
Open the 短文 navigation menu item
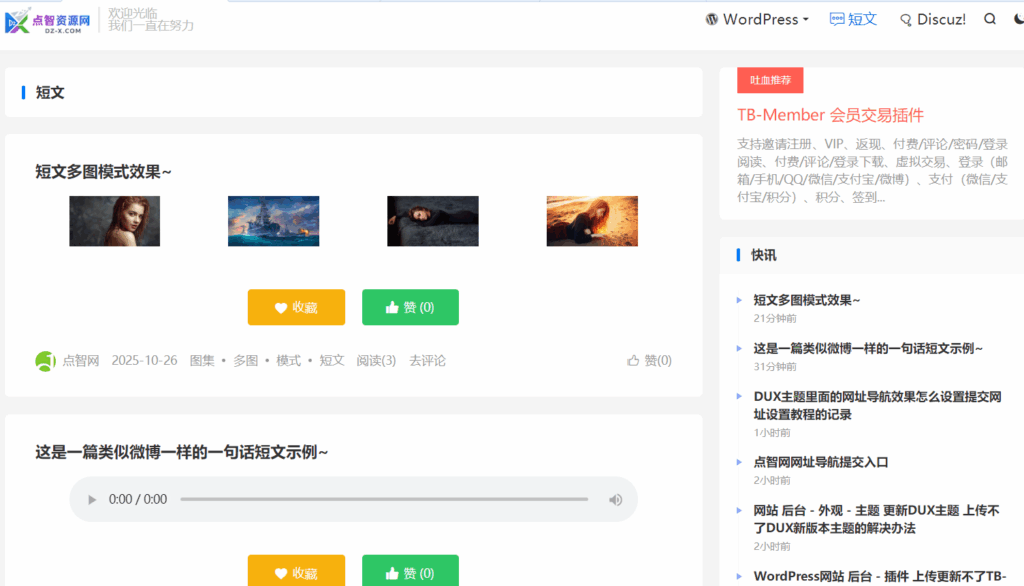(853, 19)
